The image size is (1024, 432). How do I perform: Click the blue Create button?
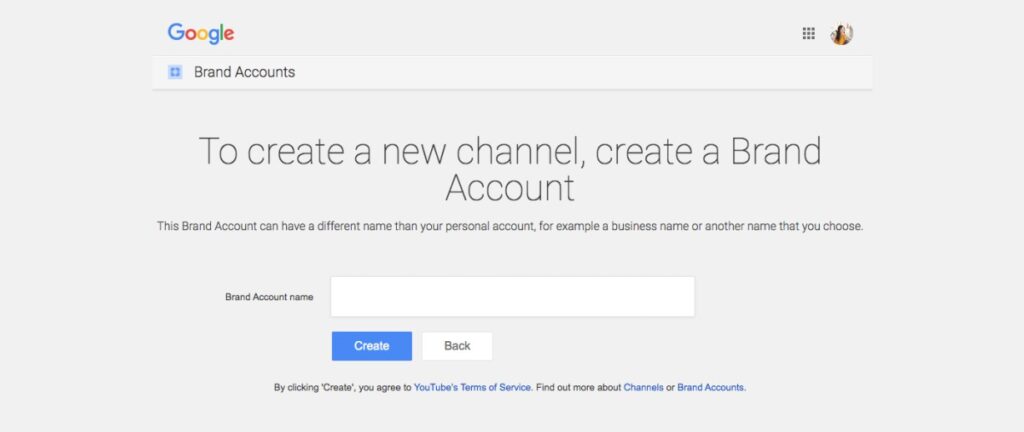point(372,346)
